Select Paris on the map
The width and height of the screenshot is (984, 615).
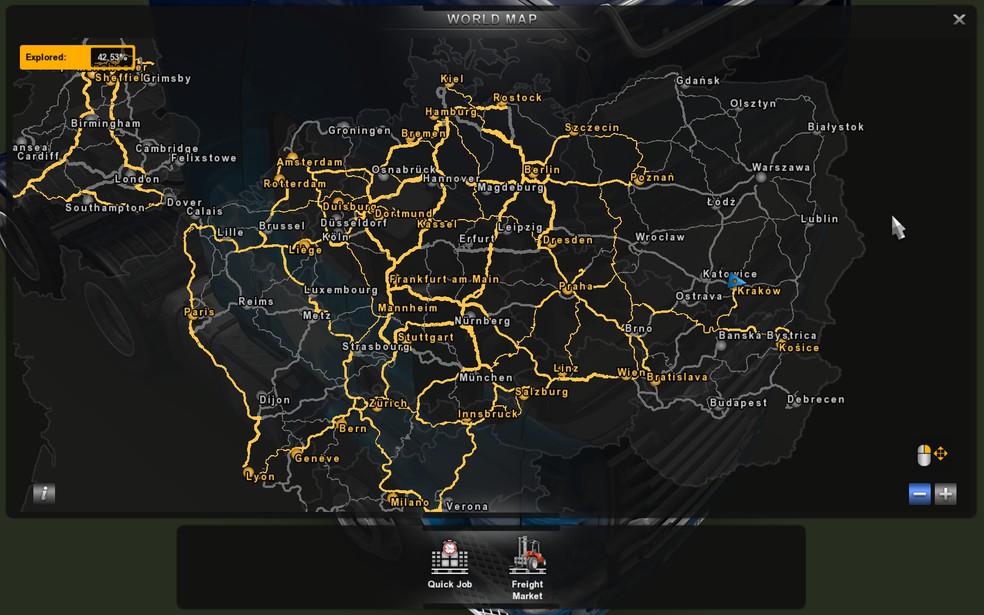point(199,312)
